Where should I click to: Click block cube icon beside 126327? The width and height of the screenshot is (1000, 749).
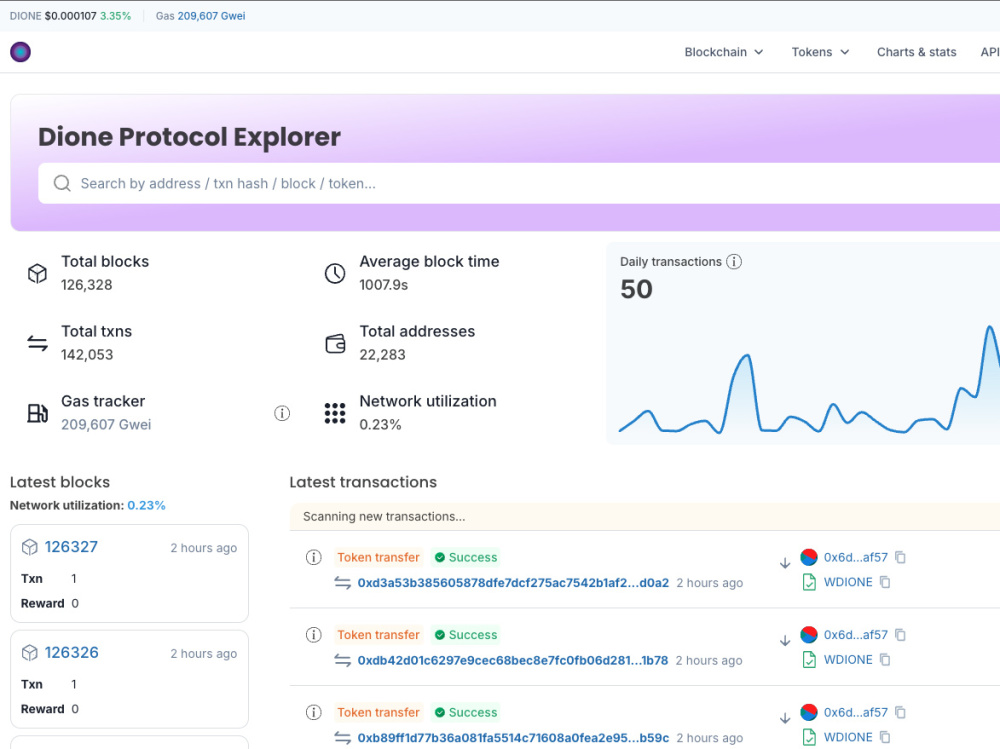point(30,547)
